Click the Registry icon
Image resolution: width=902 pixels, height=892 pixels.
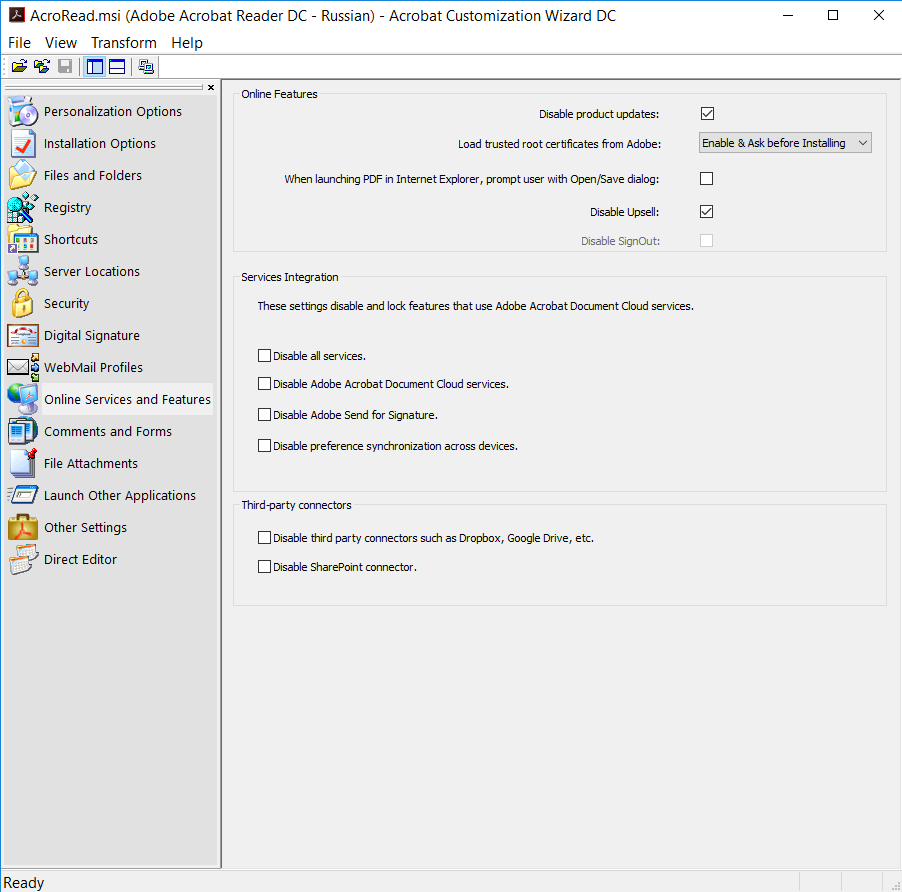point(23,208)
